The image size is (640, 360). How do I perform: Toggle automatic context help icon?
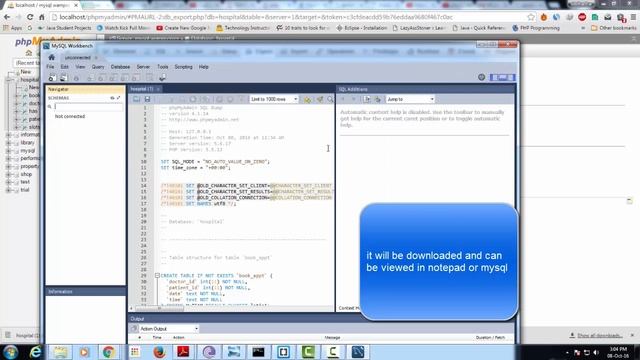click(378, 99)
